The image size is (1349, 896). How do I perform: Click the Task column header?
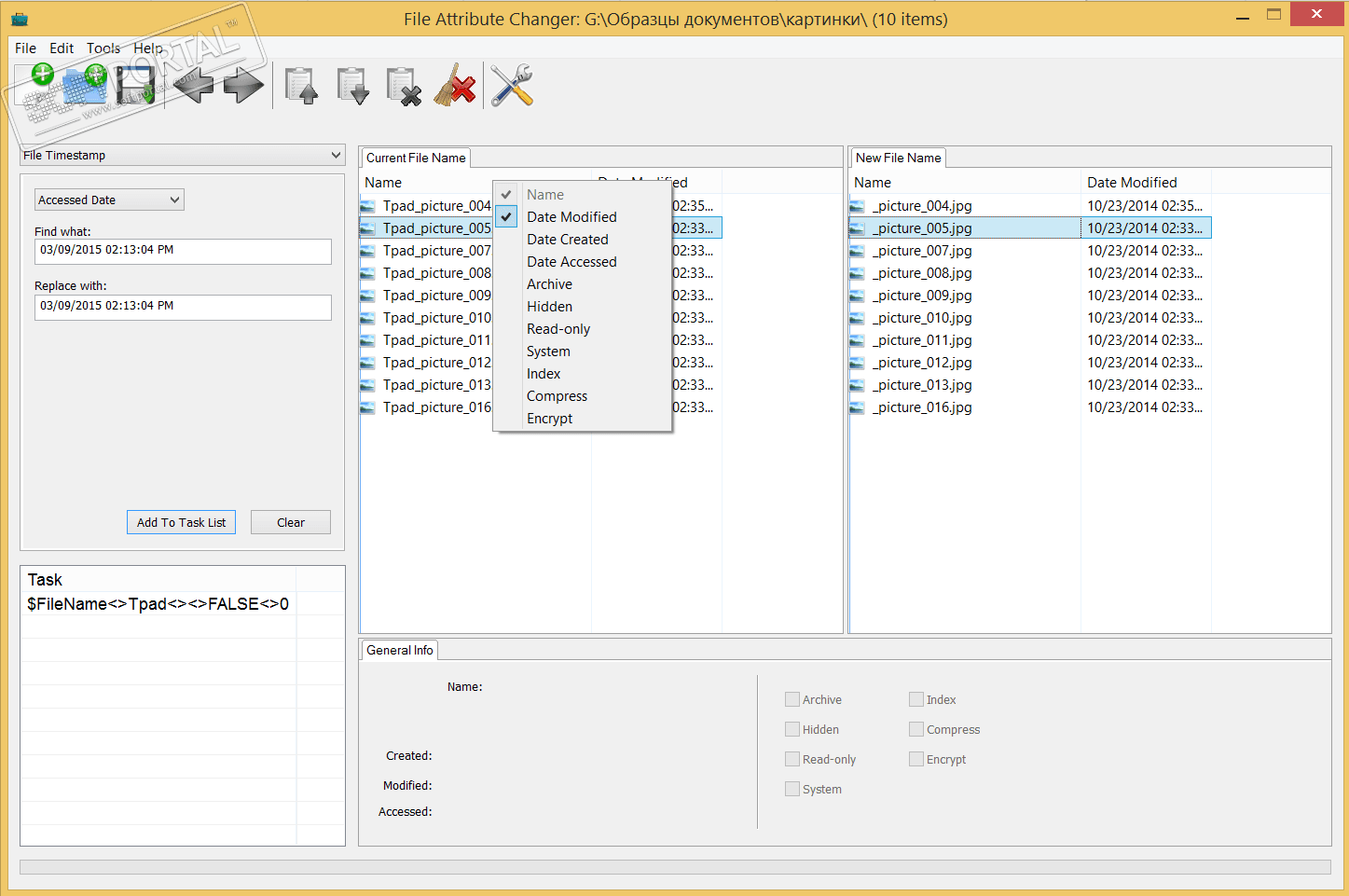158,579
